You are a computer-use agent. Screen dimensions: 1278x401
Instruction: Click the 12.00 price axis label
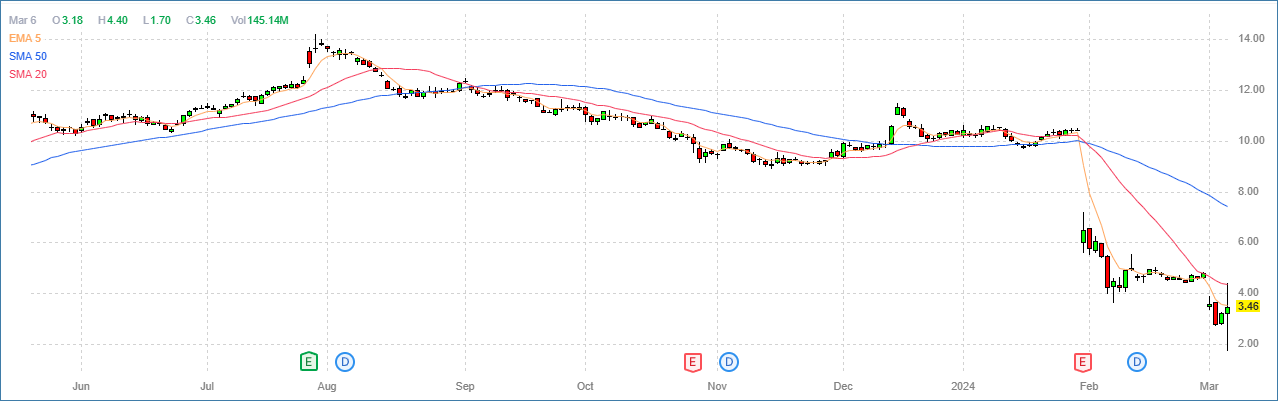[1252, 90]
